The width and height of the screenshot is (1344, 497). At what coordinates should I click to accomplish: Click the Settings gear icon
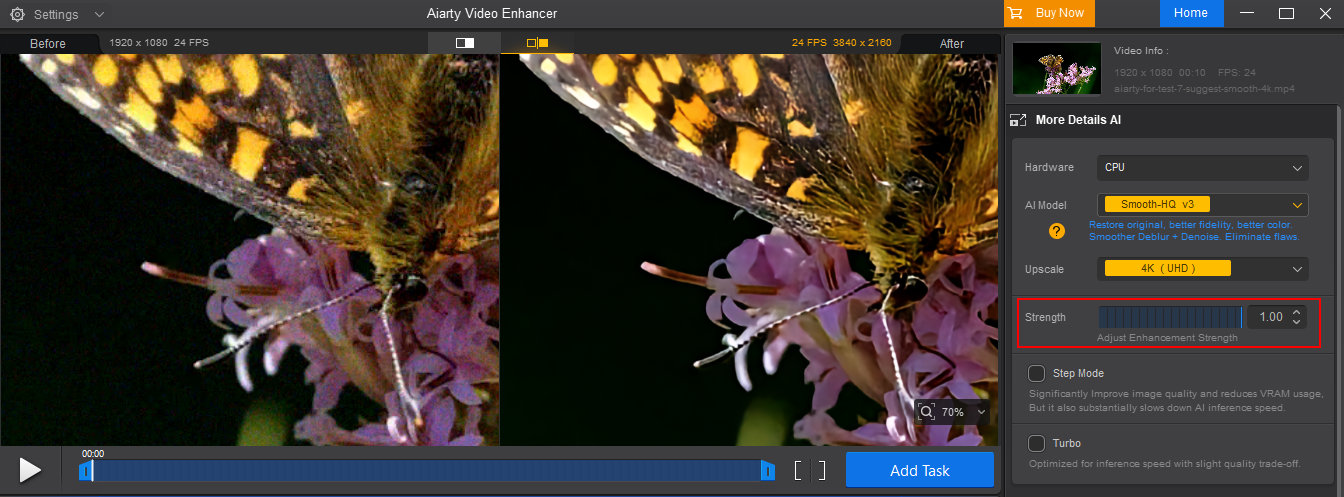17,15
